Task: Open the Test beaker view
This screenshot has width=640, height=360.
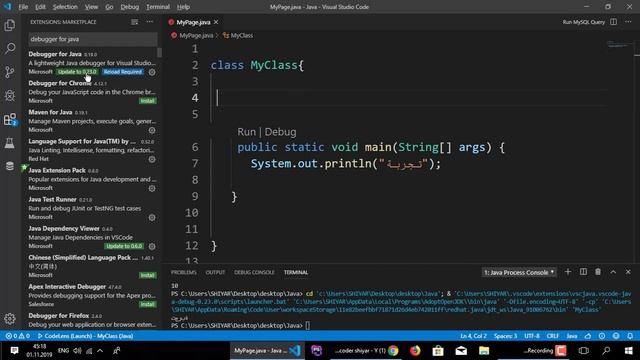Action: click(x=9, y=143)
